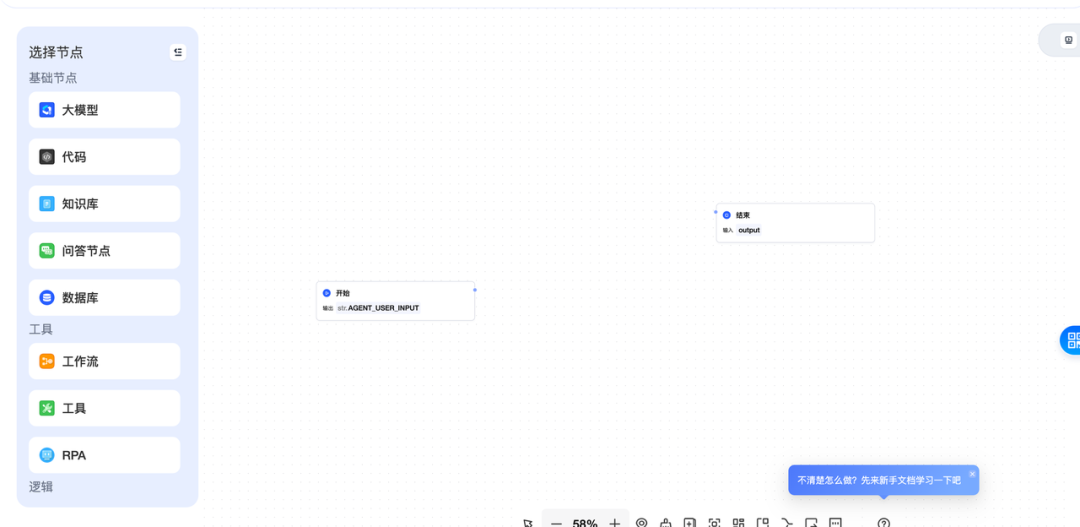Viewport: 1080px width, 527px height.
Task: Pick the 工具 tool node
Action: [x=104, y=408]
